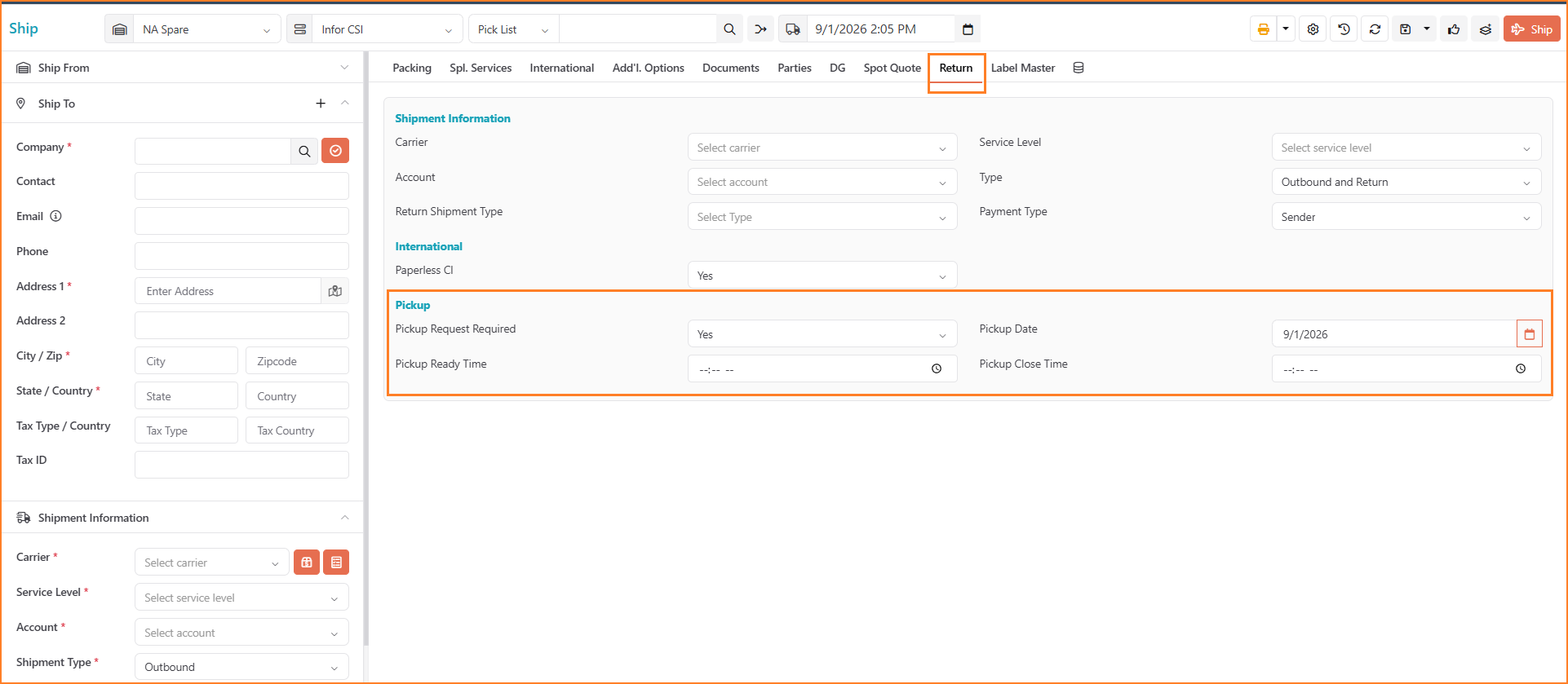Image resolution: width=1568 pixels, height=684 pixels.
Task: Click the save disk icon
Action: (1405, 29)
